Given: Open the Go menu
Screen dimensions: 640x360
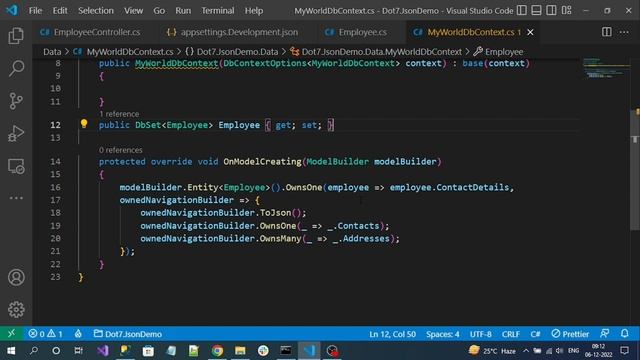Looking at the screenshot, I should (x=159, y=11).
